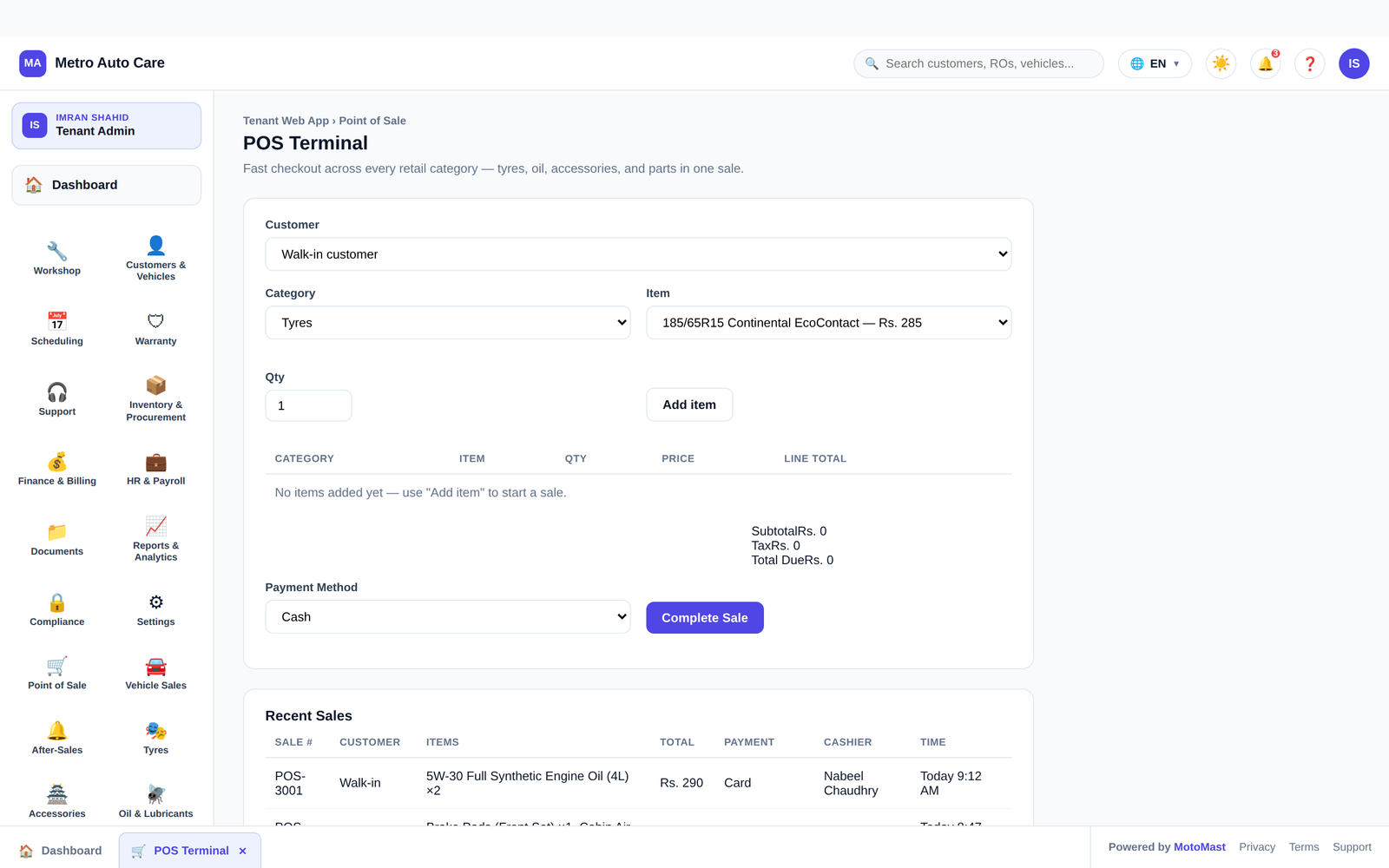Open the MotoMast link in footer
1389x868 pixels.
(1200, 847)
